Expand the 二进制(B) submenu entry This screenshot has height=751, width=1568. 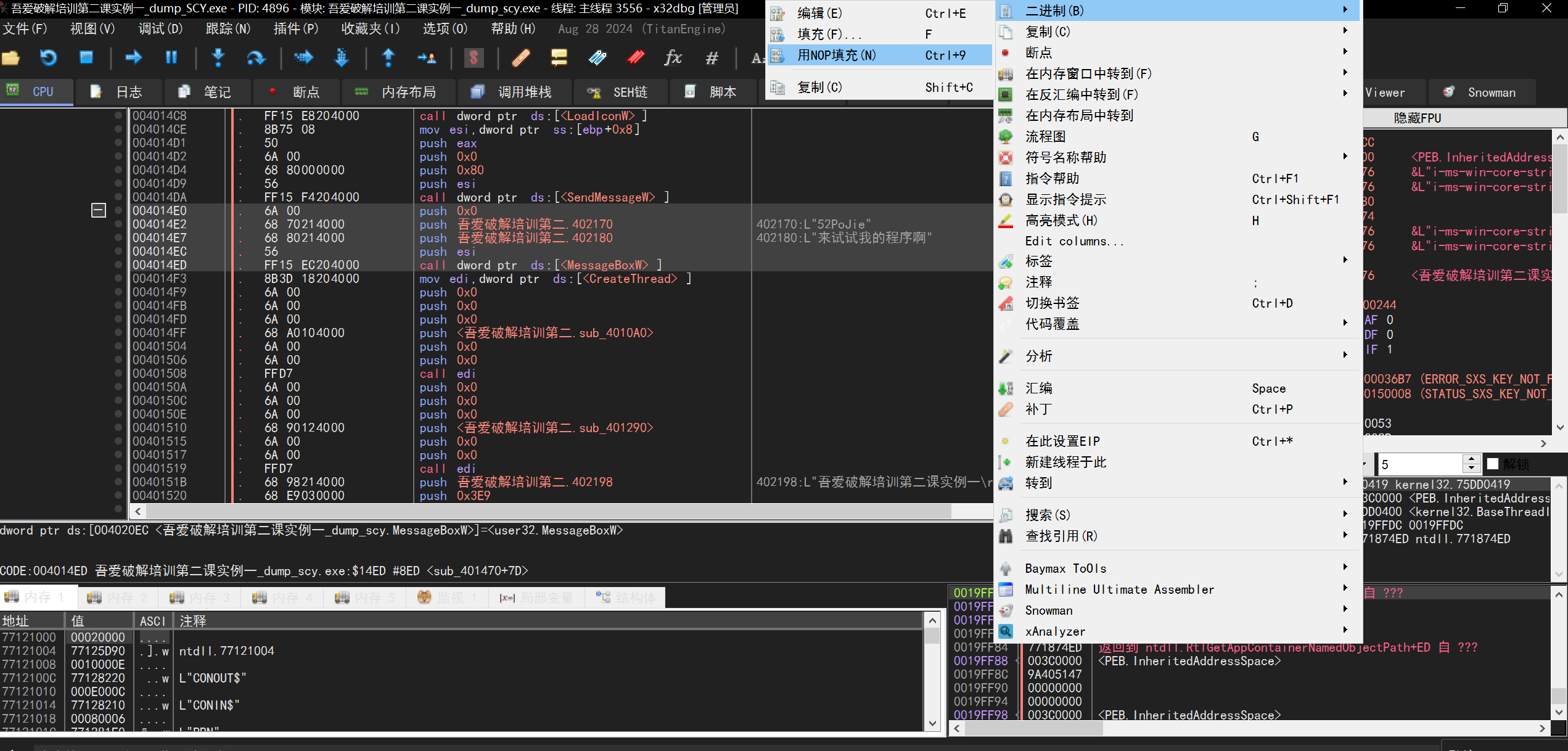(x=1178, y=10)
